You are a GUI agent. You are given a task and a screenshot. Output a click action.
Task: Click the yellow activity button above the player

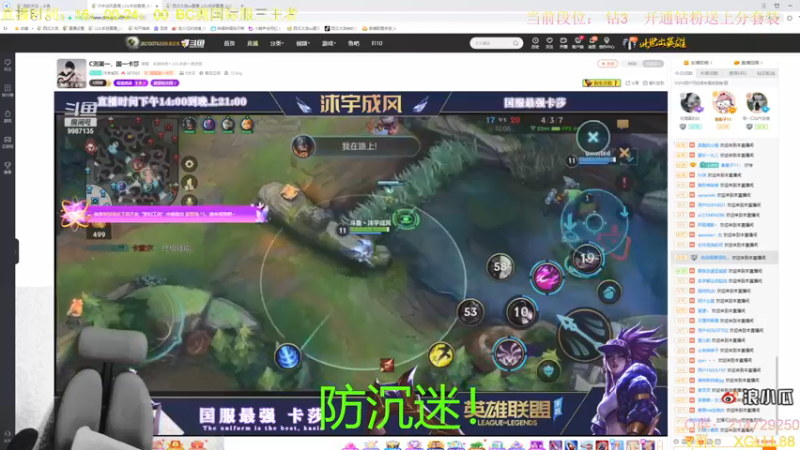point(602,83)
